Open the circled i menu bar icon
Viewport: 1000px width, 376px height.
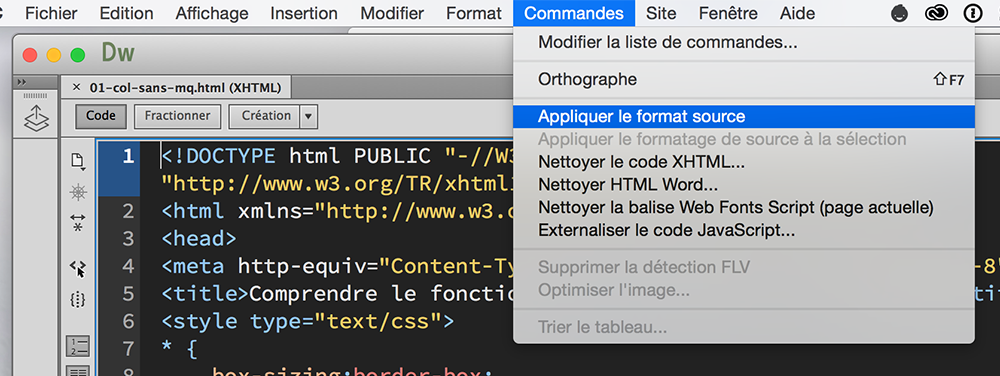(972, 13)
